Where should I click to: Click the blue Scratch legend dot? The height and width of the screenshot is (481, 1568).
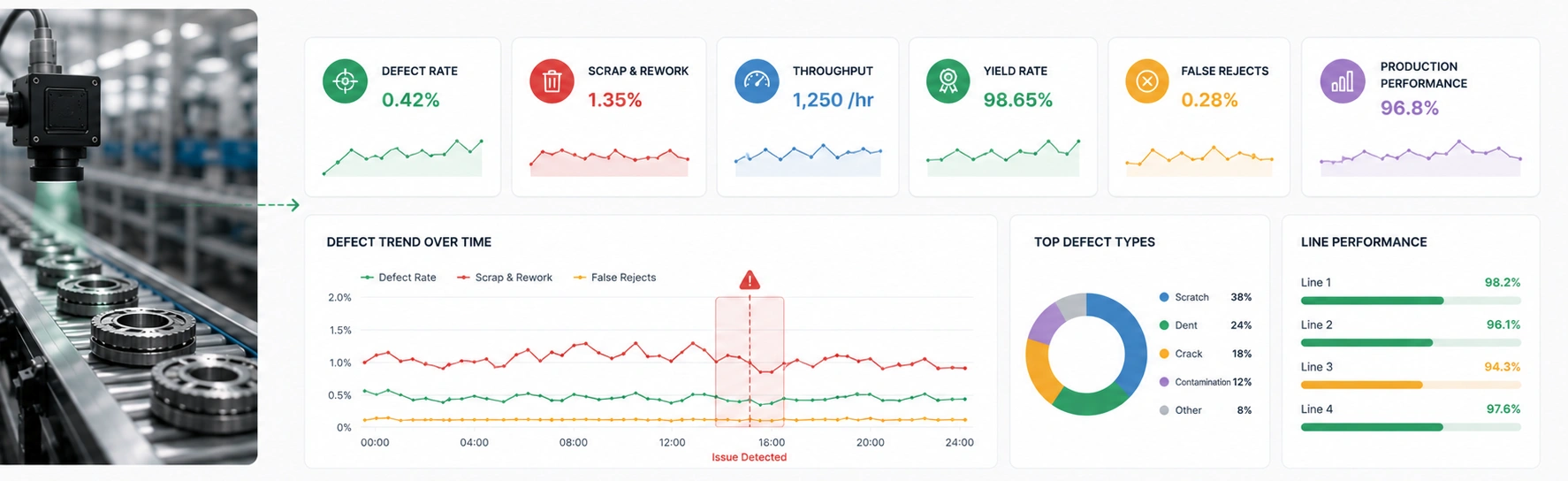(1164, 297)
